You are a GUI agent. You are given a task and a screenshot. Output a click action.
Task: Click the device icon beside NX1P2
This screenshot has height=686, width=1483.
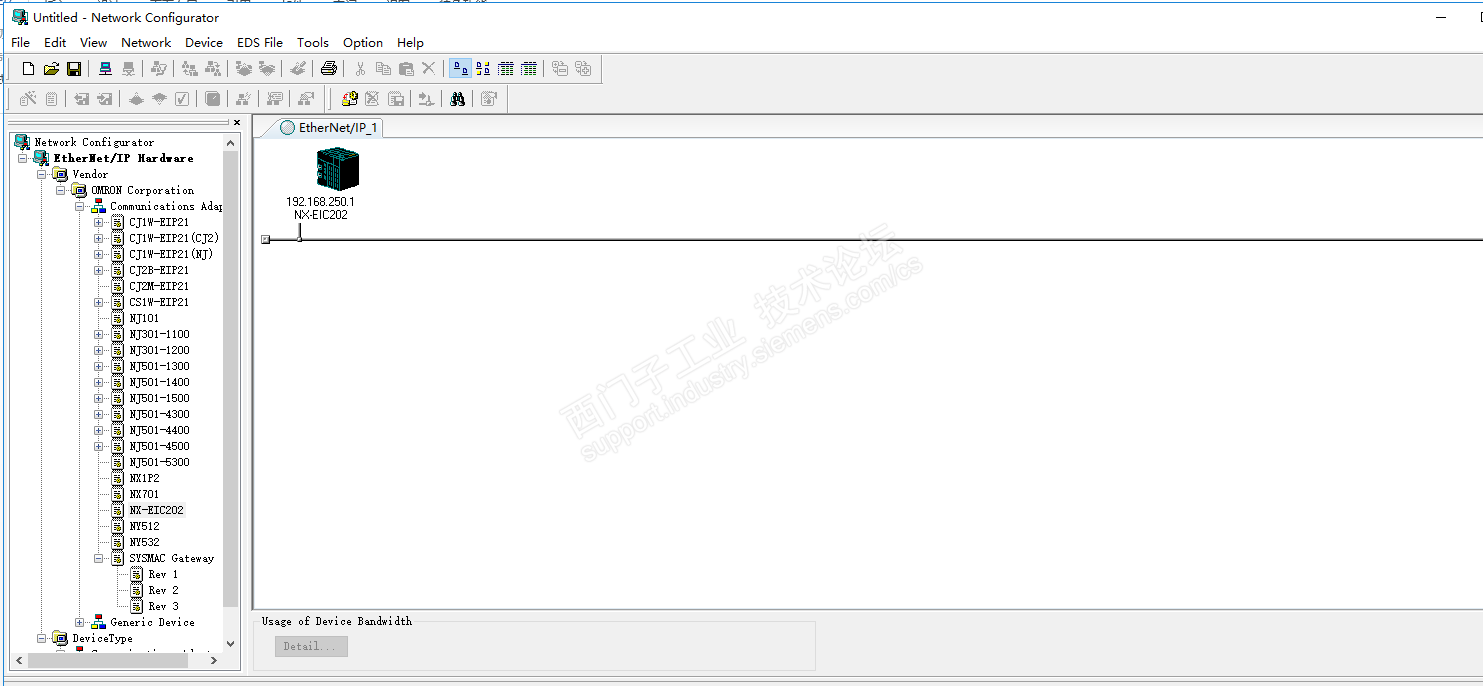[x=118, y=478]
